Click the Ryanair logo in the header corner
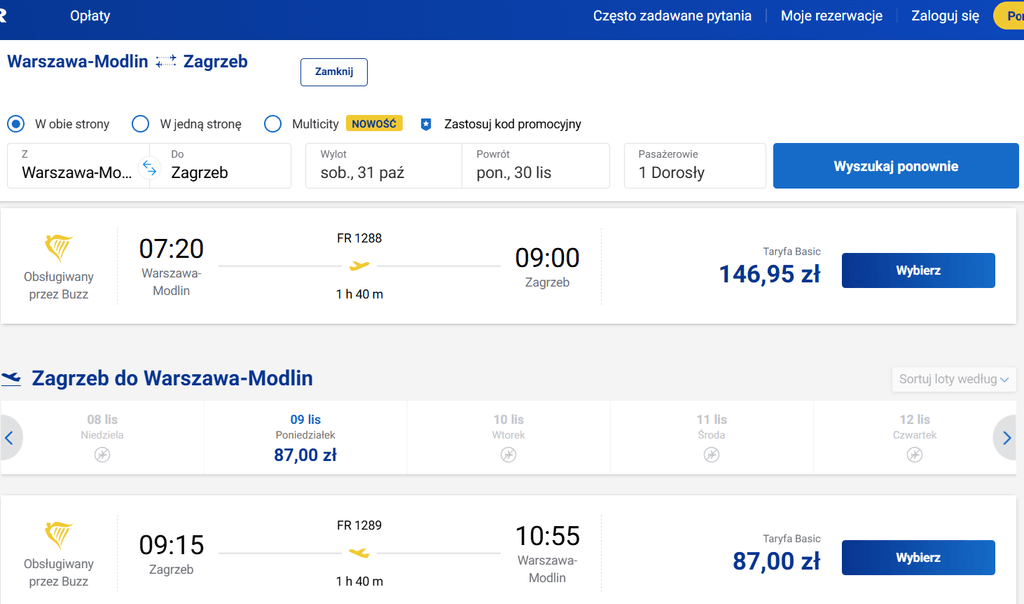 coord(3,16)
